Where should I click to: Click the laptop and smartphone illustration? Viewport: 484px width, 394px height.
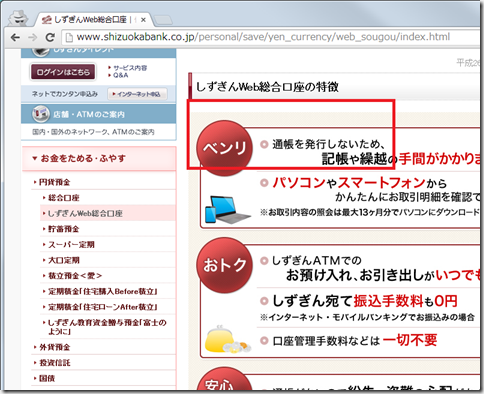(x=228, y=210)
